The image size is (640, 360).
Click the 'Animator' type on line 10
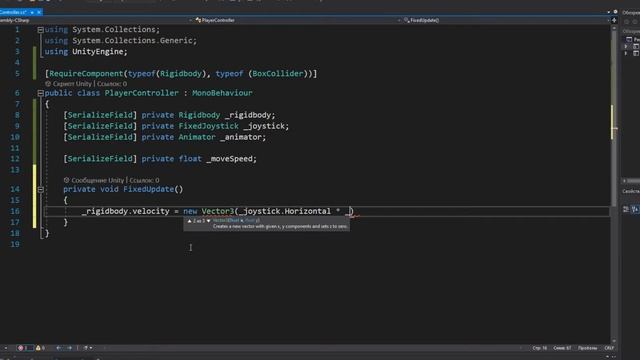(x=197, y=137)
